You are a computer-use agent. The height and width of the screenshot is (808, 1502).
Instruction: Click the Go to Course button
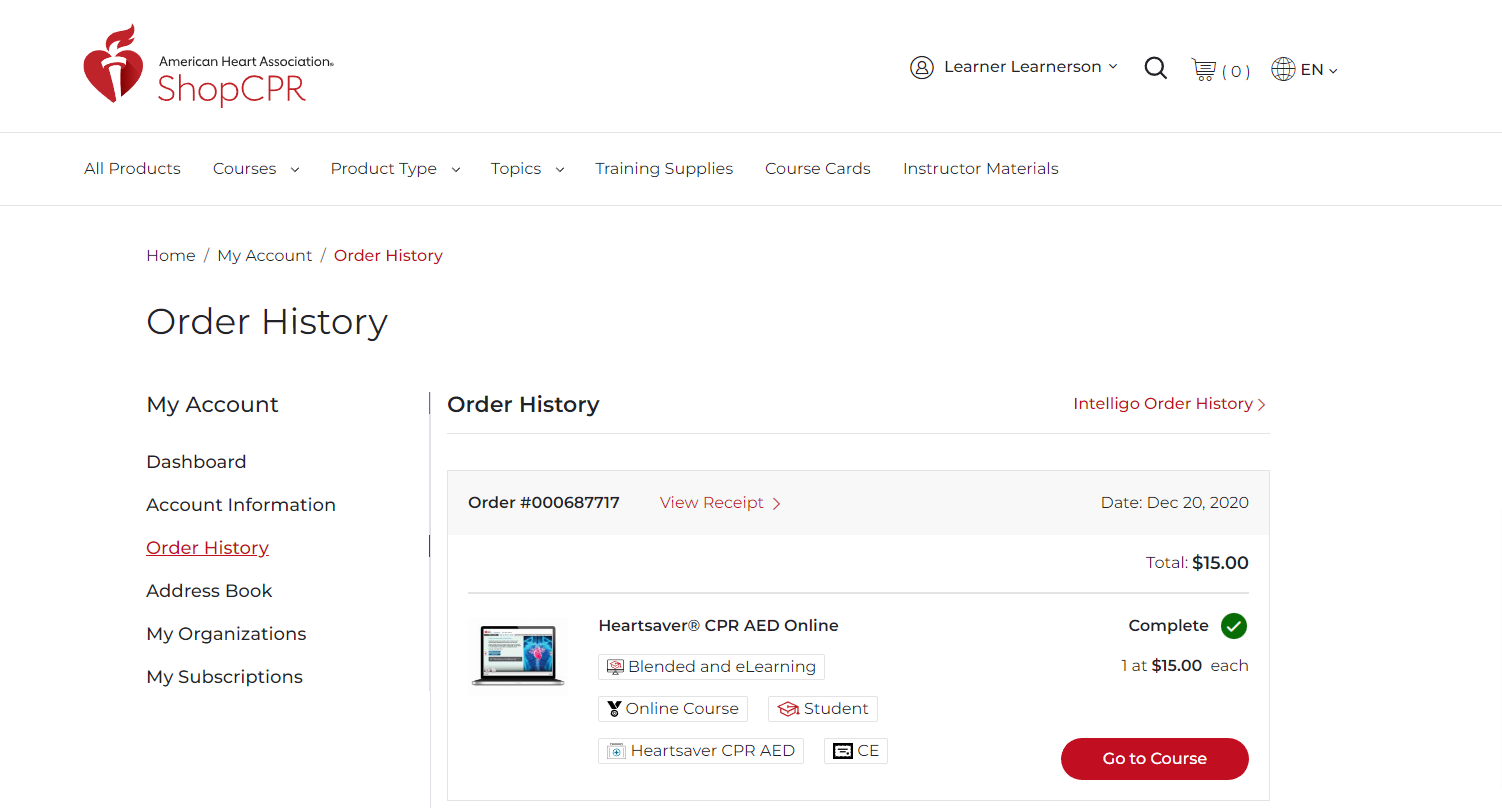click(x=1154, y=759)
